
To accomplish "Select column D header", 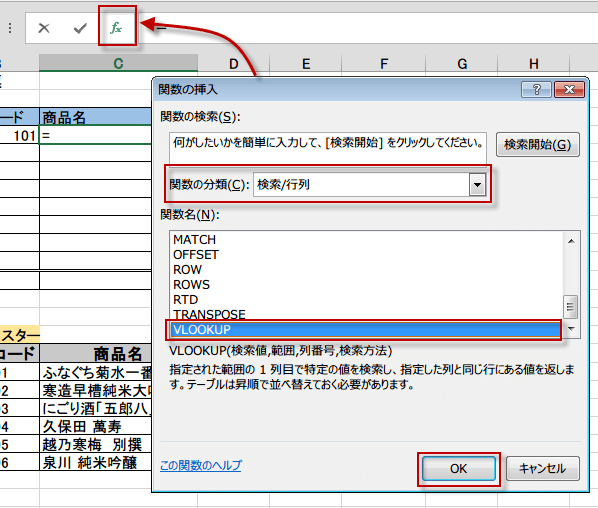I will tap(233, 64).
